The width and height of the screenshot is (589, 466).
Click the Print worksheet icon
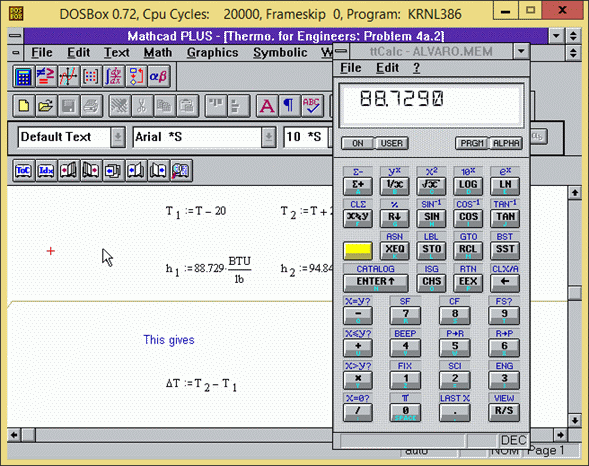pyautogui.click(x=91, y=106)
